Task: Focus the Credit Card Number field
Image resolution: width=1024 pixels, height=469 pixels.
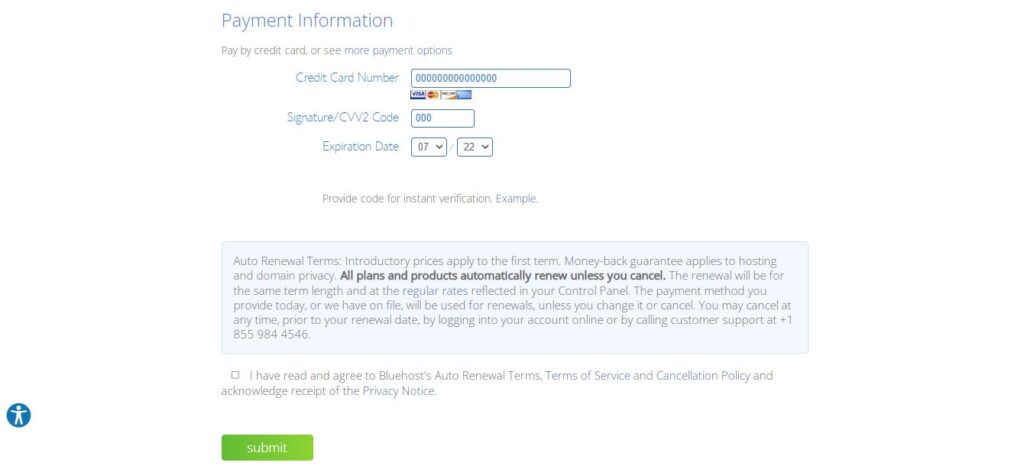Action: tap(490, 78)
